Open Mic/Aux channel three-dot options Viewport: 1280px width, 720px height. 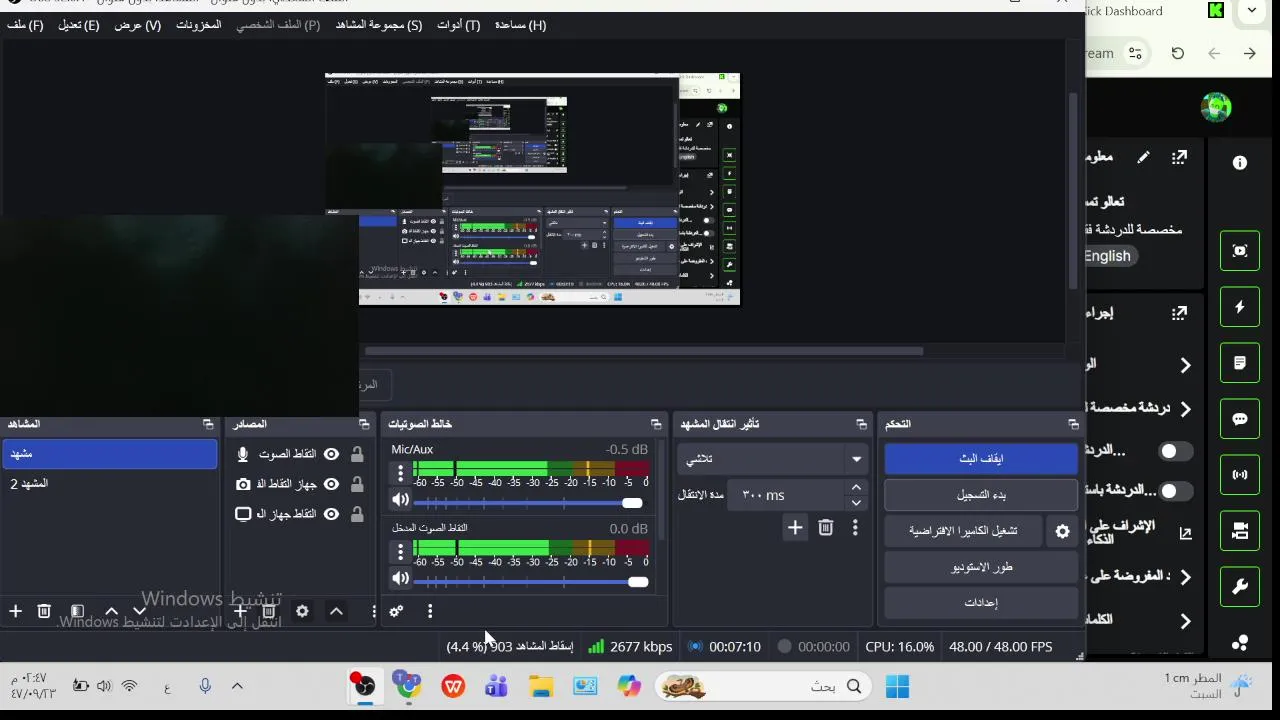click(x=401, y=473)
